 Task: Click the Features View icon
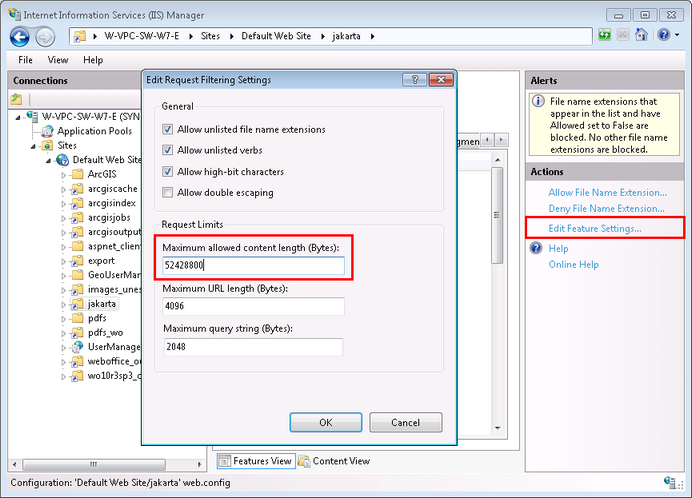225,461
